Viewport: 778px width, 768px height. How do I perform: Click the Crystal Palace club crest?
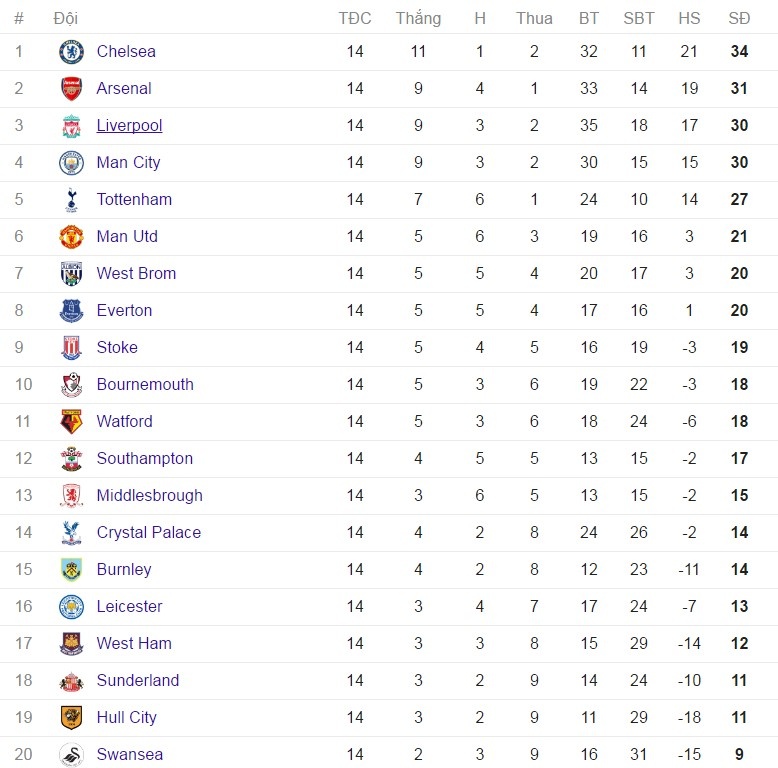point(71,533)
